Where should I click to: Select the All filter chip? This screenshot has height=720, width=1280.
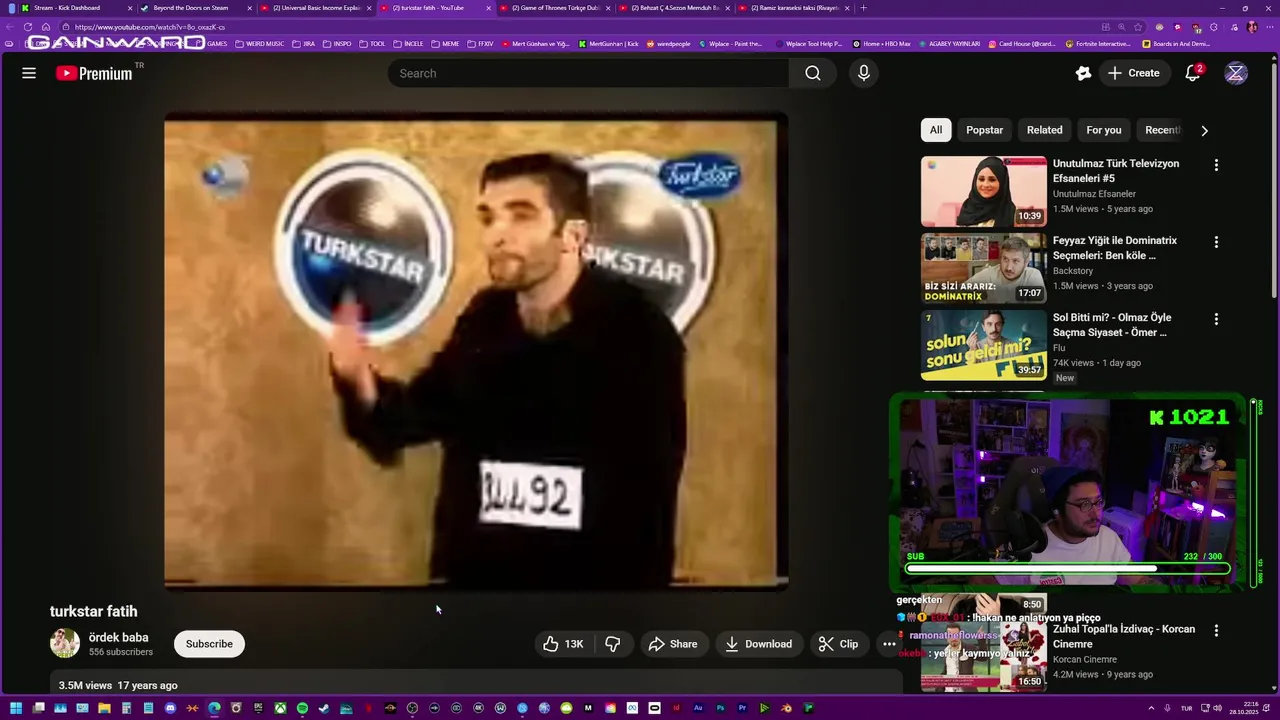(936, 130)
